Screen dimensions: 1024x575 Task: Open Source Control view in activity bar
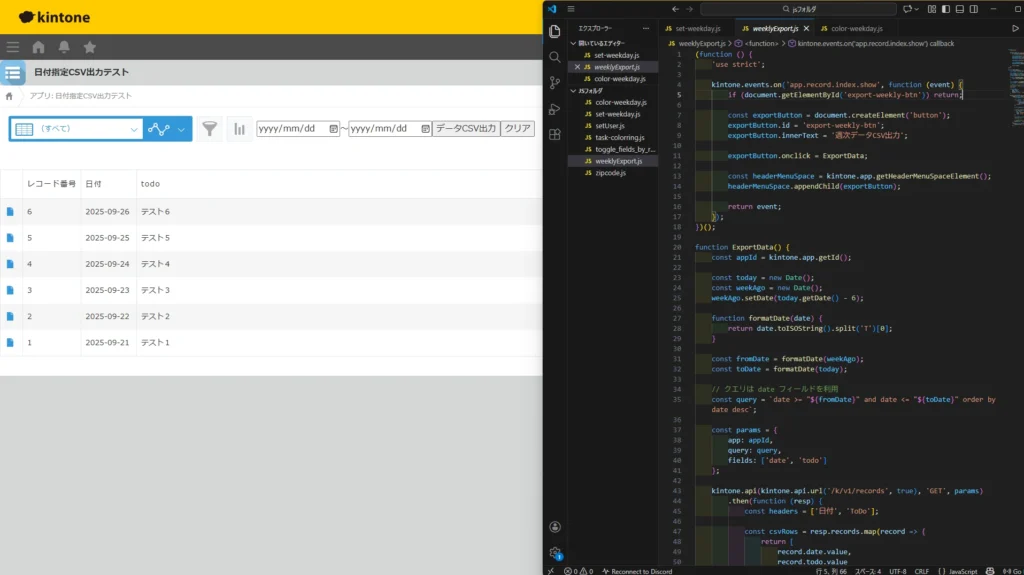555,83
